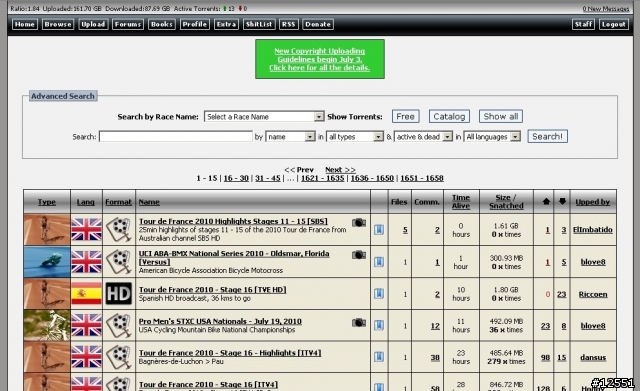Click the Spanish flag in Stage 16 TVE HD row
The image size is (640, 391).
[86, 293]
